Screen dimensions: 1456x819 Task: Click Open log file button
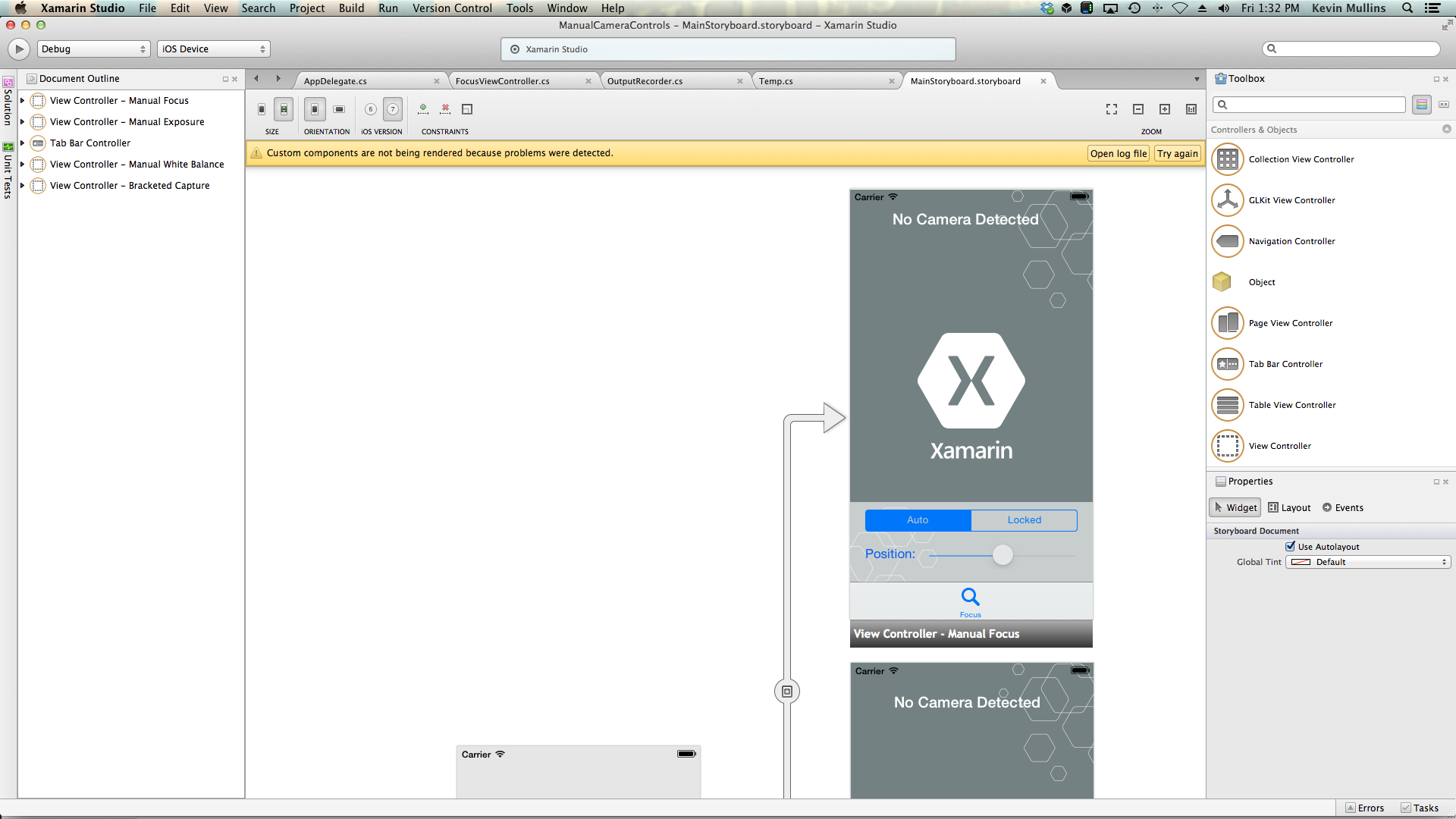point(1118,153)
